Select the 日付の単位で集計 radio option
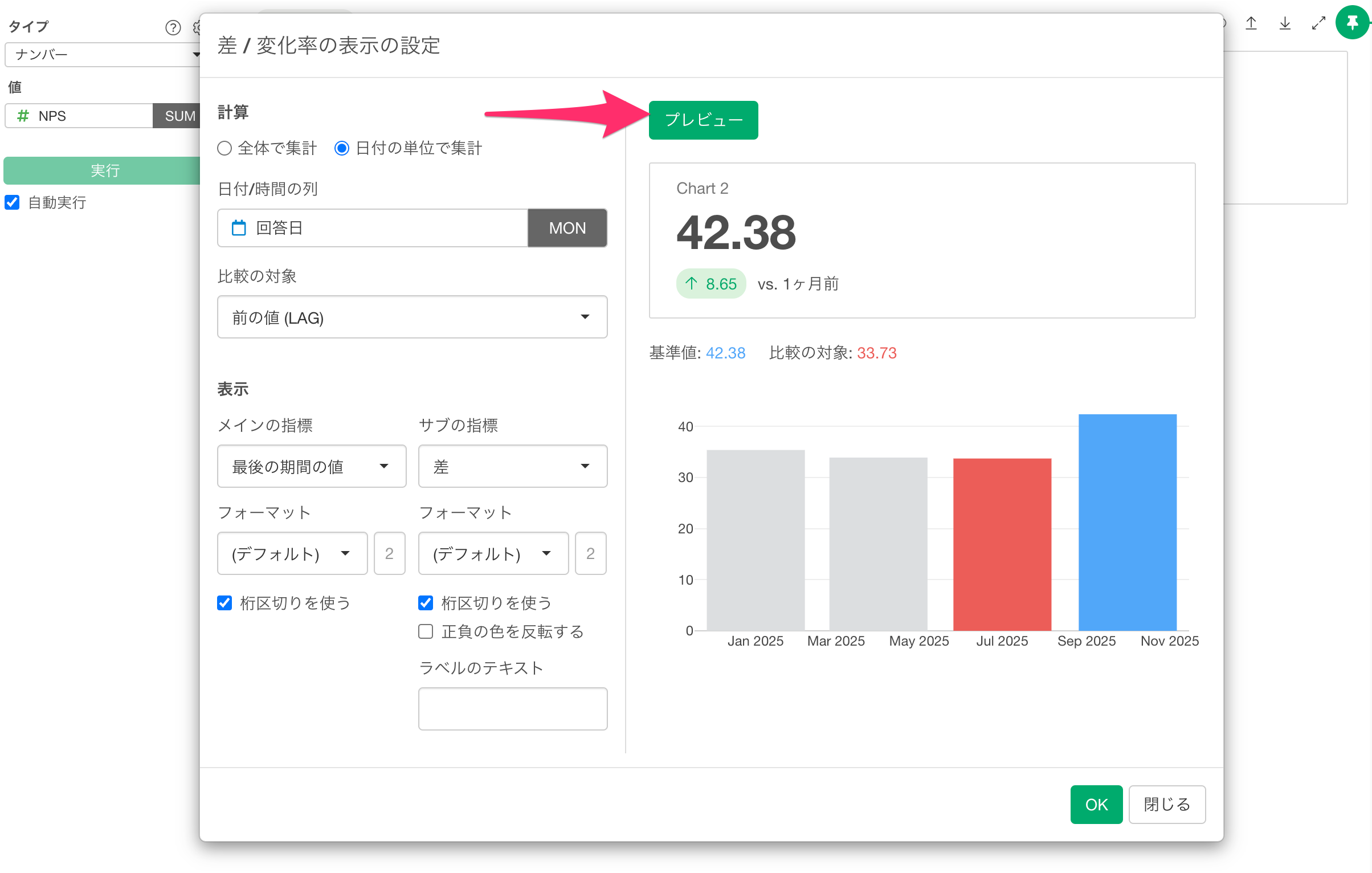Screen dimensions: 1372x873 342,148
